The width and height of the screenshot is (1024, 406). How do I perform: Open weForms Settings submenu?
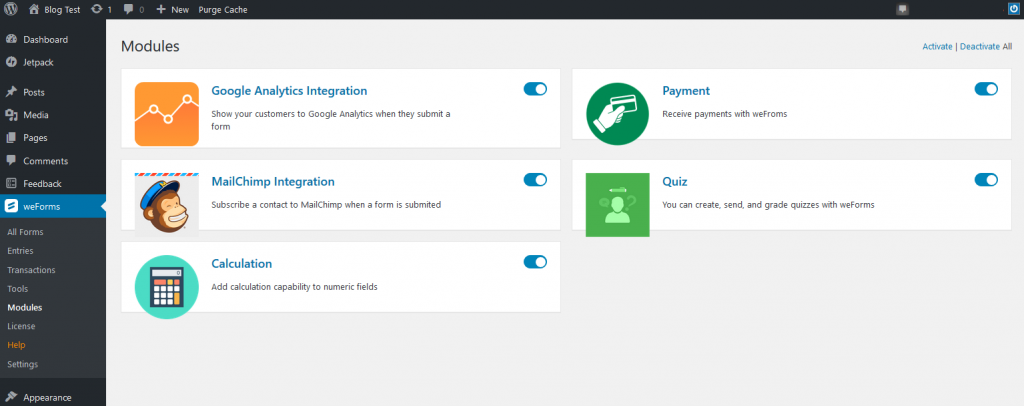point(23,364)
